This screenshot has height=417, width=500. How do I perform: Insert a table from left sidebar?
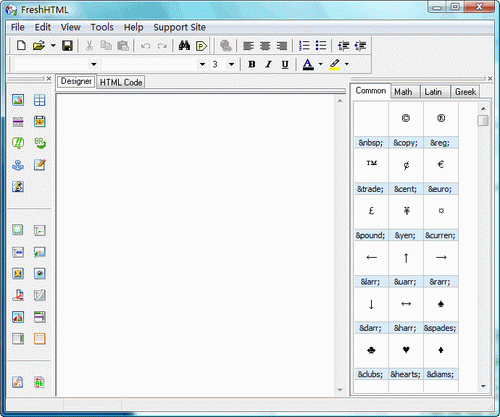[39, 100]
